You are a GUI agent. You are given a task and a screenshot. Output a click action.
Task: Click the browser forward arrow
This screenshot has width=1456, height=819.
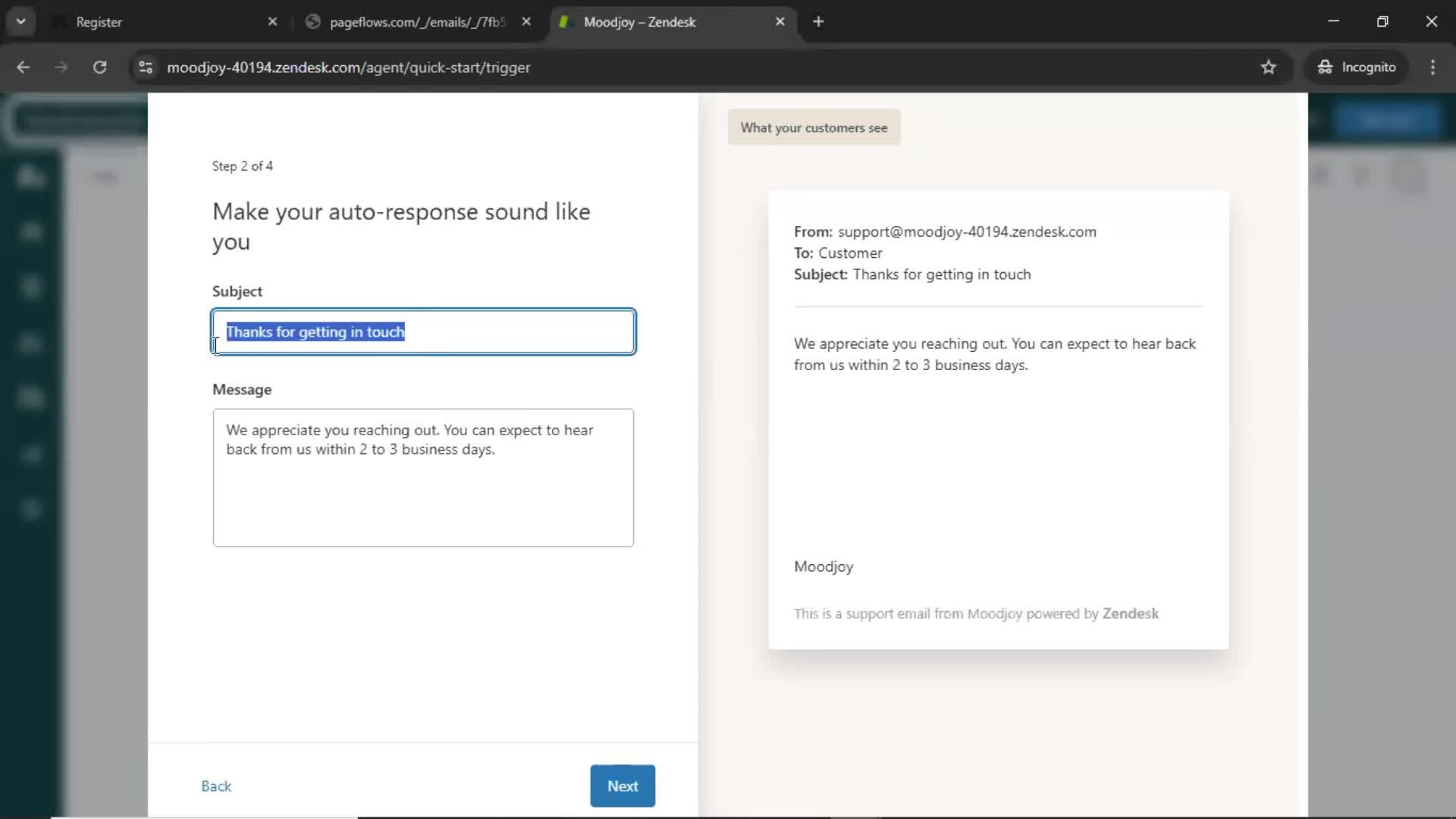(x=61, y=67)
